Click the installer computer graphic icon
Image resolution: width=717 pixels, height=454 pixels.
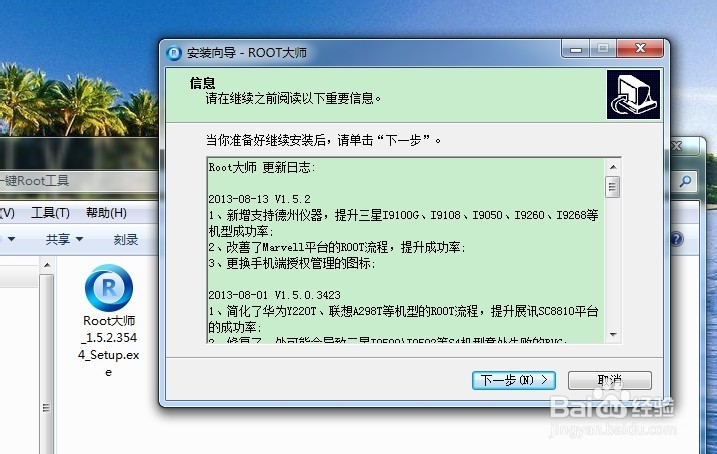click(x=633, y=94)
